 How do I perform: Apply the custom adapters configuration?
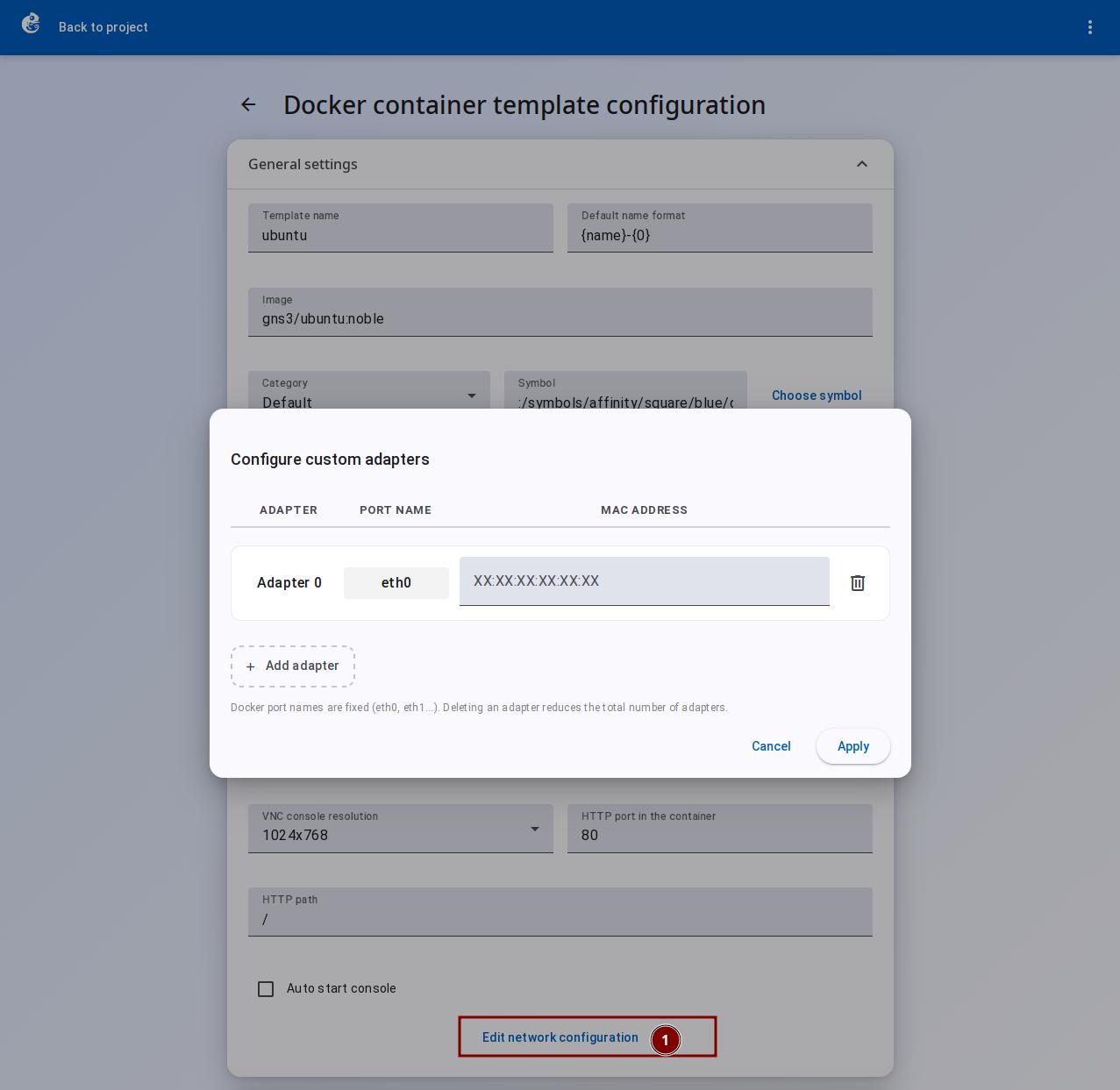coord(853,746)
